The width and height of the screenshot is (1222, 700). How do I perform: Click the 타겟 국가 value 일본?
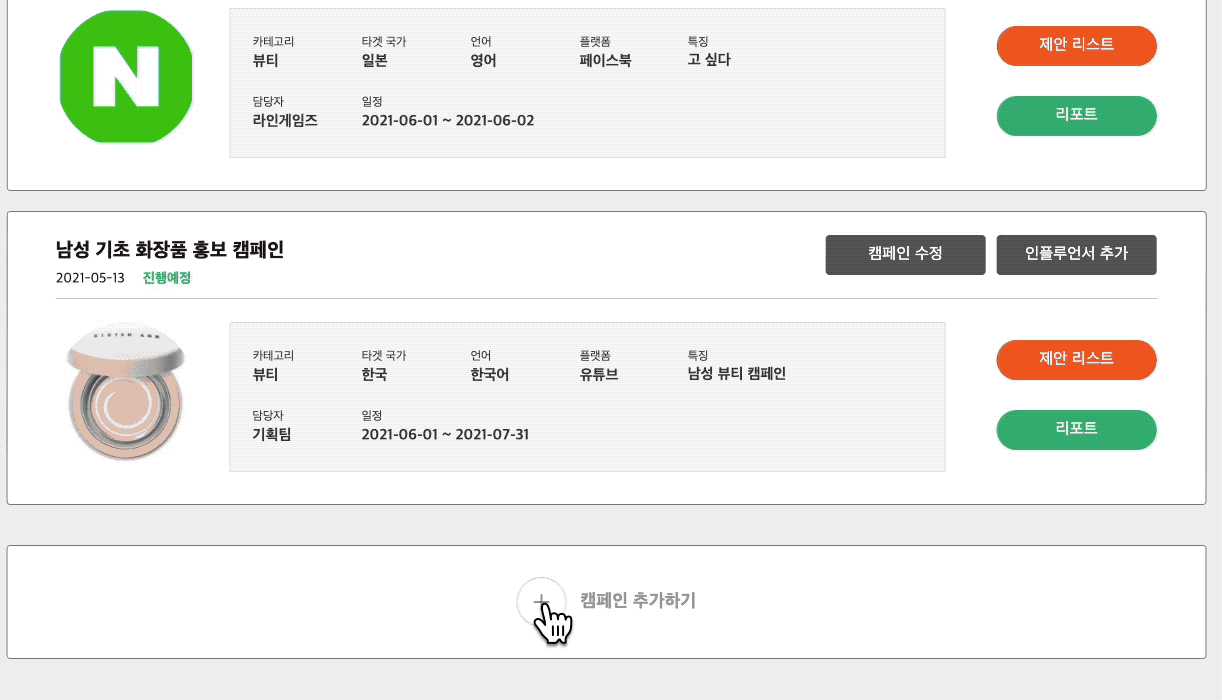[375, 60]
